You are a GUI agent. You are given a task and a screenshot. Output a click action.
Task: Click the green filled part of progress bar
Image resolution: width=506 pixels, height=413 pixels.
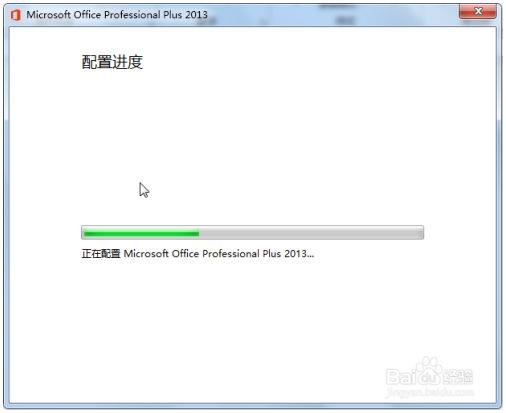coord(141,233)
